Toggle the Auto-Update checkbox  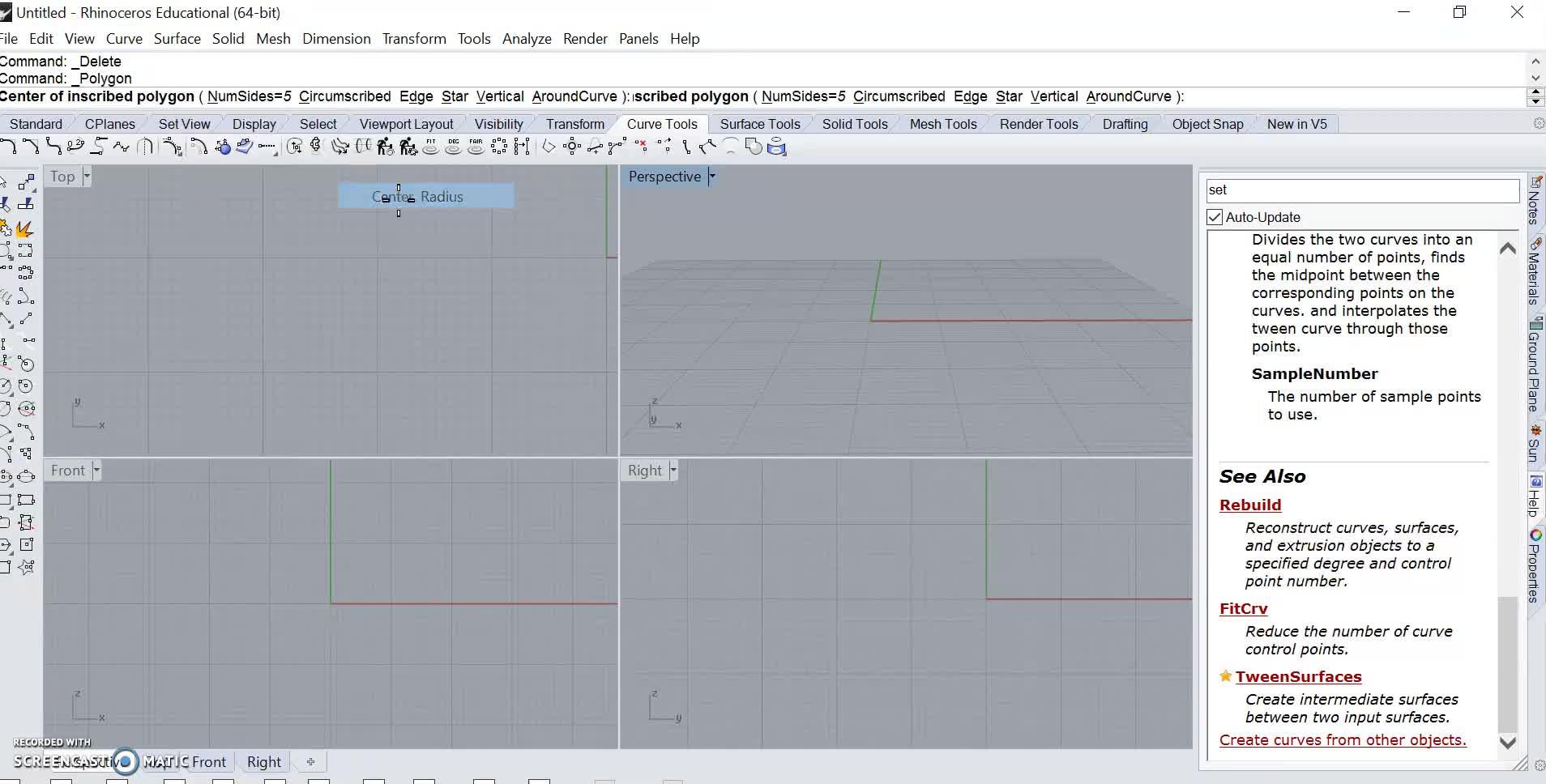pos(1215,217)
